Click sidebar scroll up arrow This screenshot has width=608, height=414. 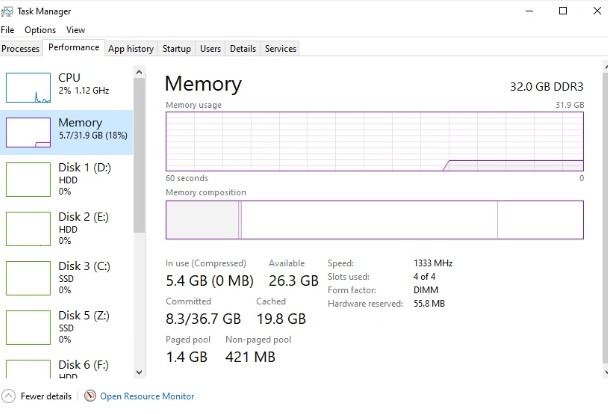(x=140, y=72)
